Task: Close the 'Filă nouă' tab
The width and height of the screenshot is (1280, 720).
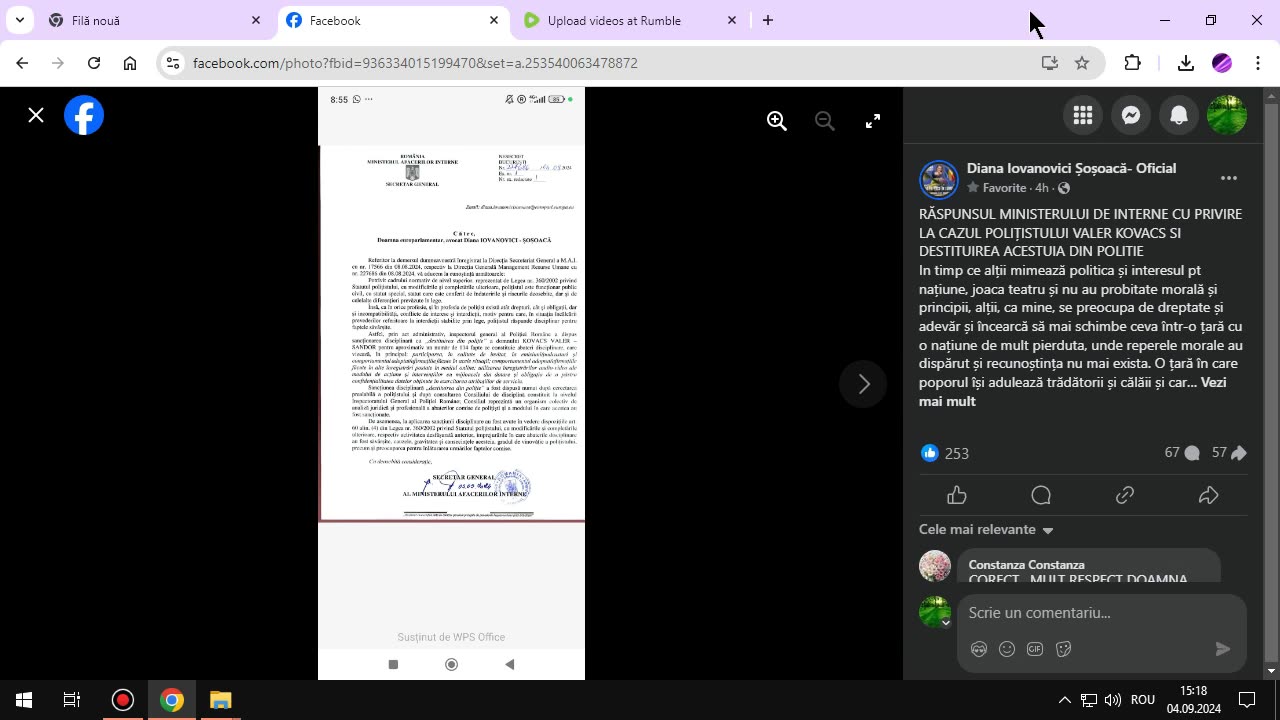Action: [256, 20]
